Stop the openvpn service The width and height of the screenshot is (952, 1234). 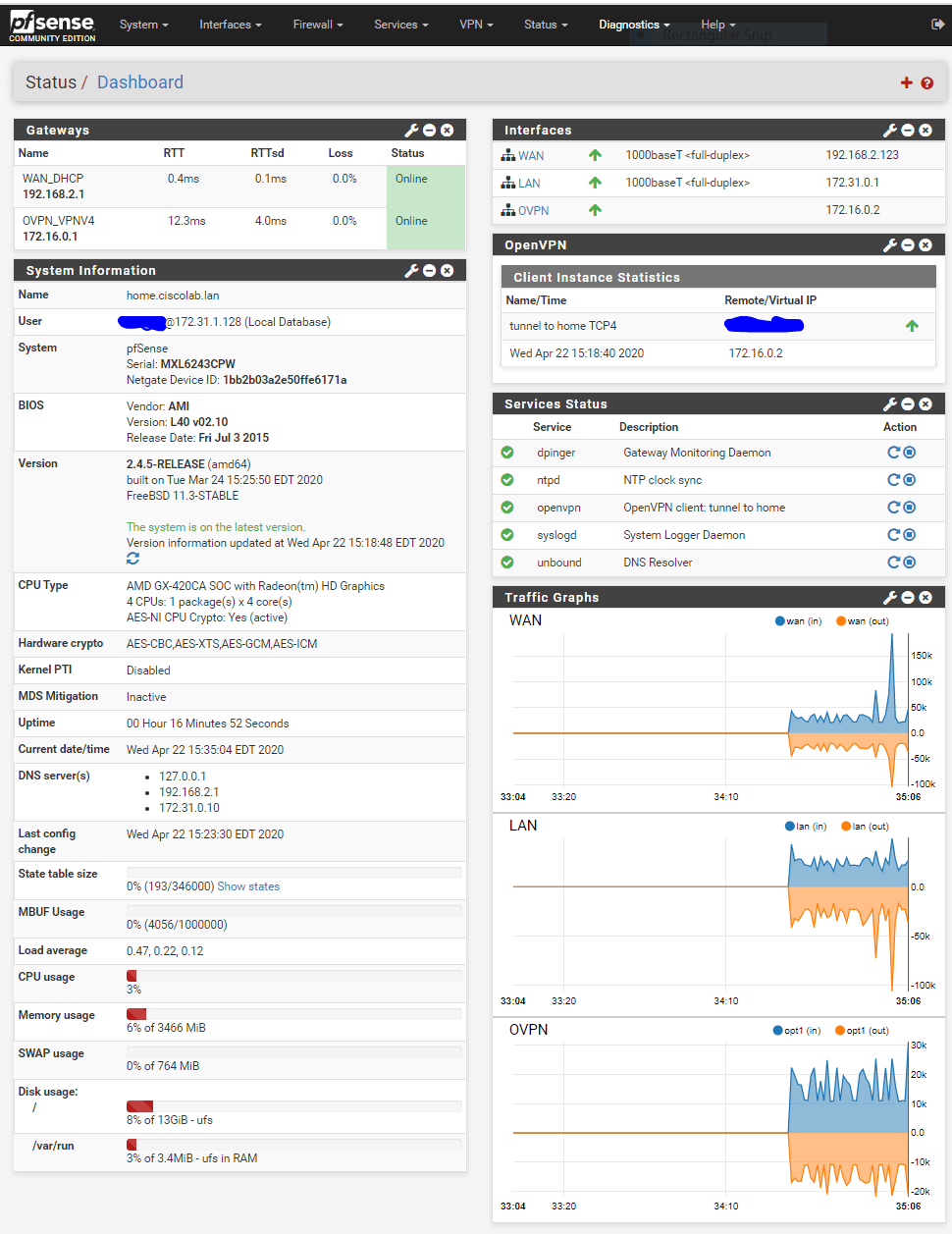pos(910,507)
